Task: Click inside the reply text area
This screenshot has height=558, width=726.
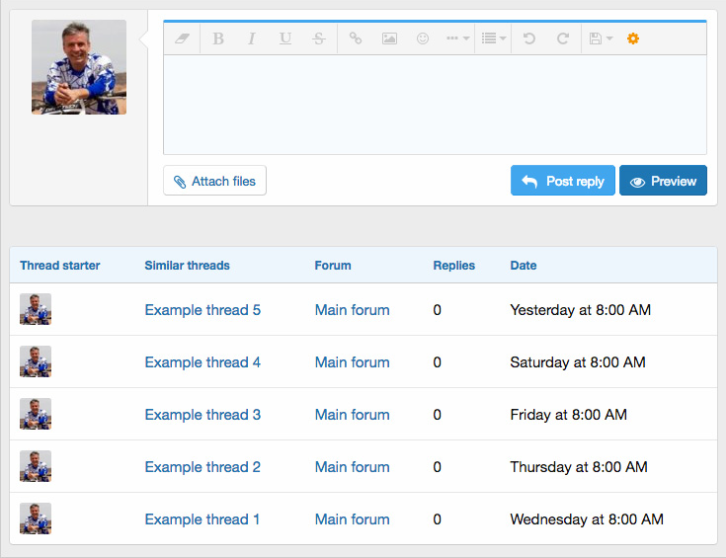Action: (x=435, y=105)
